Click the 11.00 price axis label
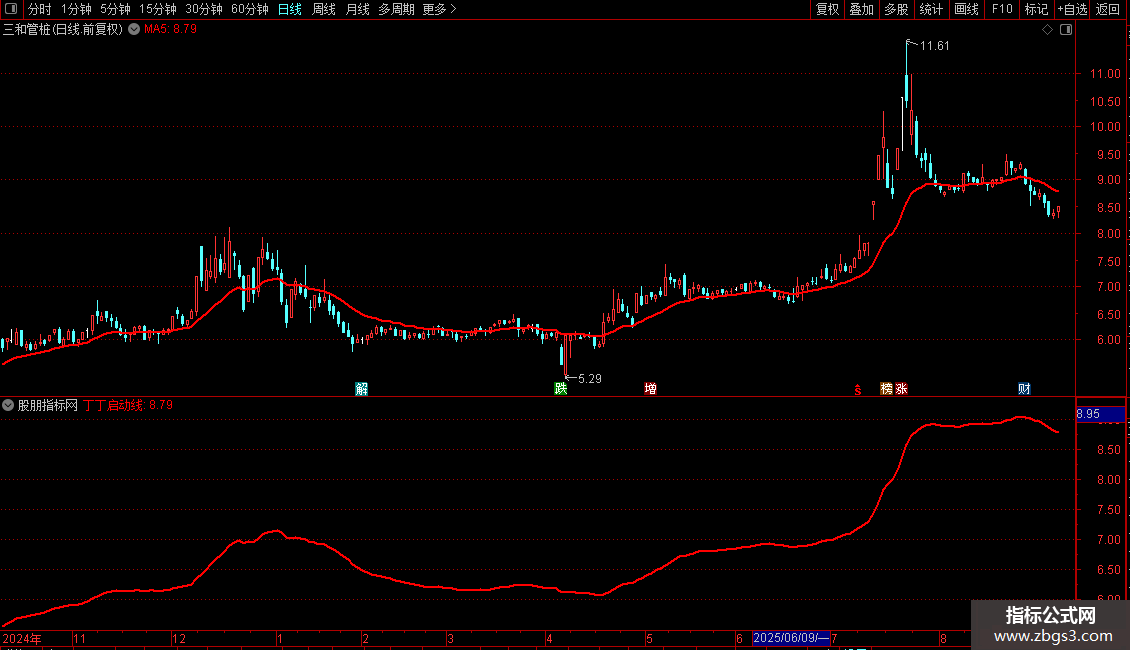The image size is (1130, 650). [x=1105, y=74]
